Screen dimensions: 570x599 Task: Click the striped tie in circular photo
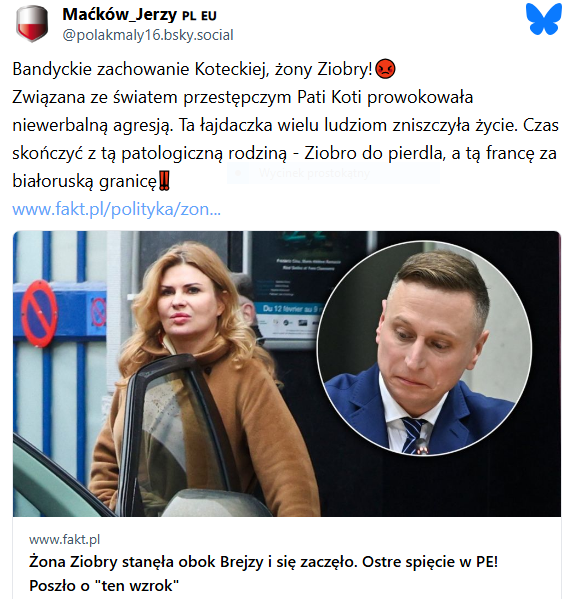coord(415,434)
